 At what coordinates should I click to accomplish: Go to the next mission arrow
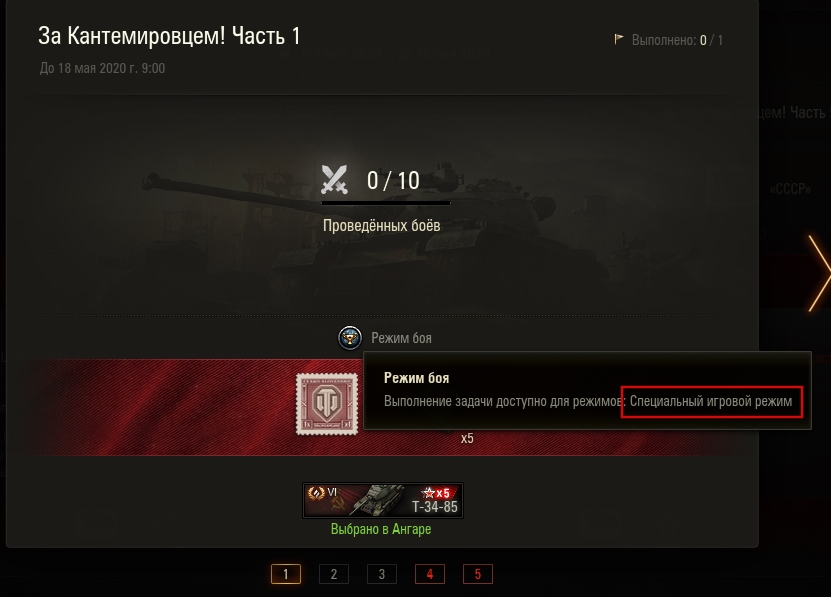[x=818, y=273]
